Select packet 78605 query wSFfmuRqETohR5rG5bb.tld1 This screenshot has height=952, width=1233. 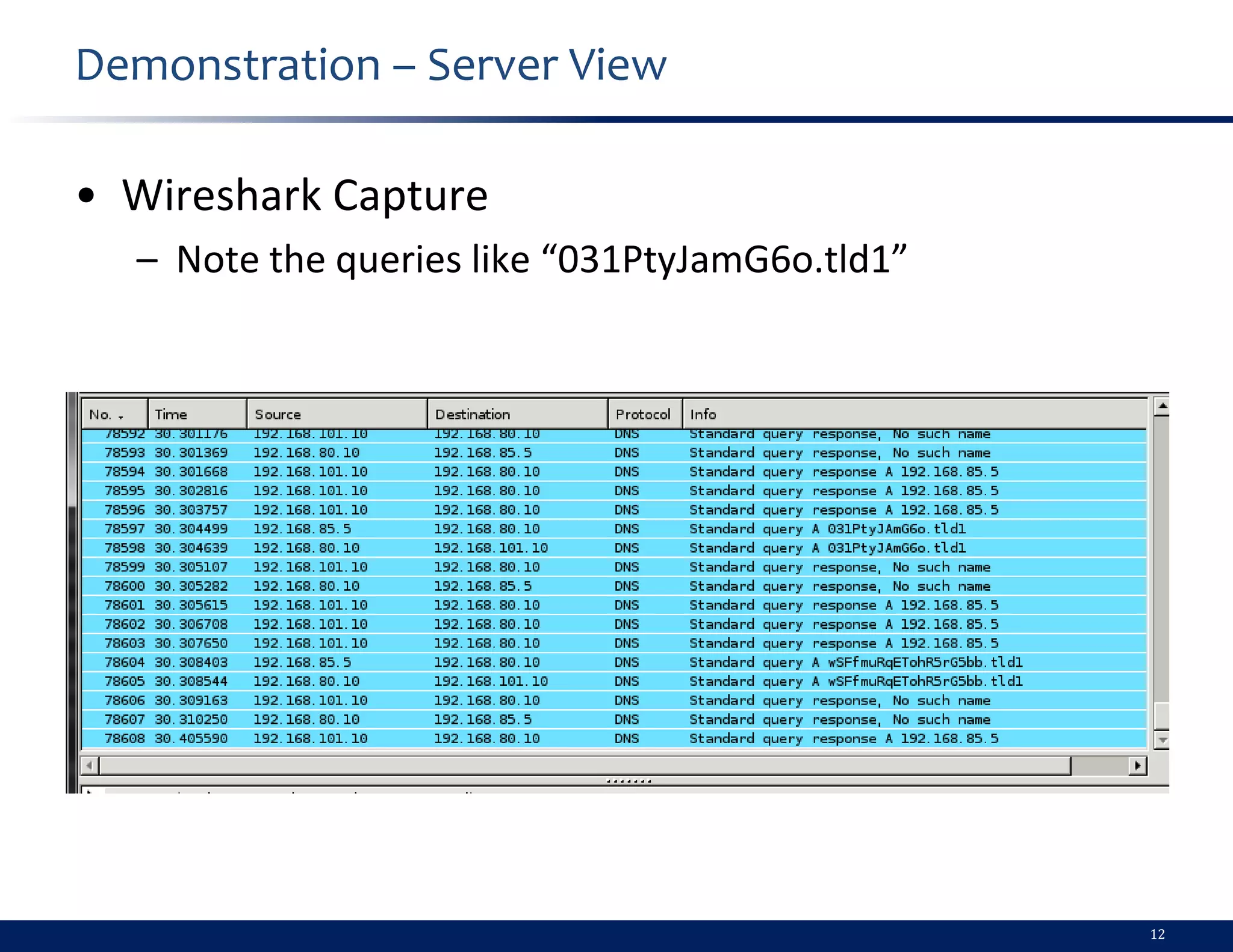coord(613,681)
